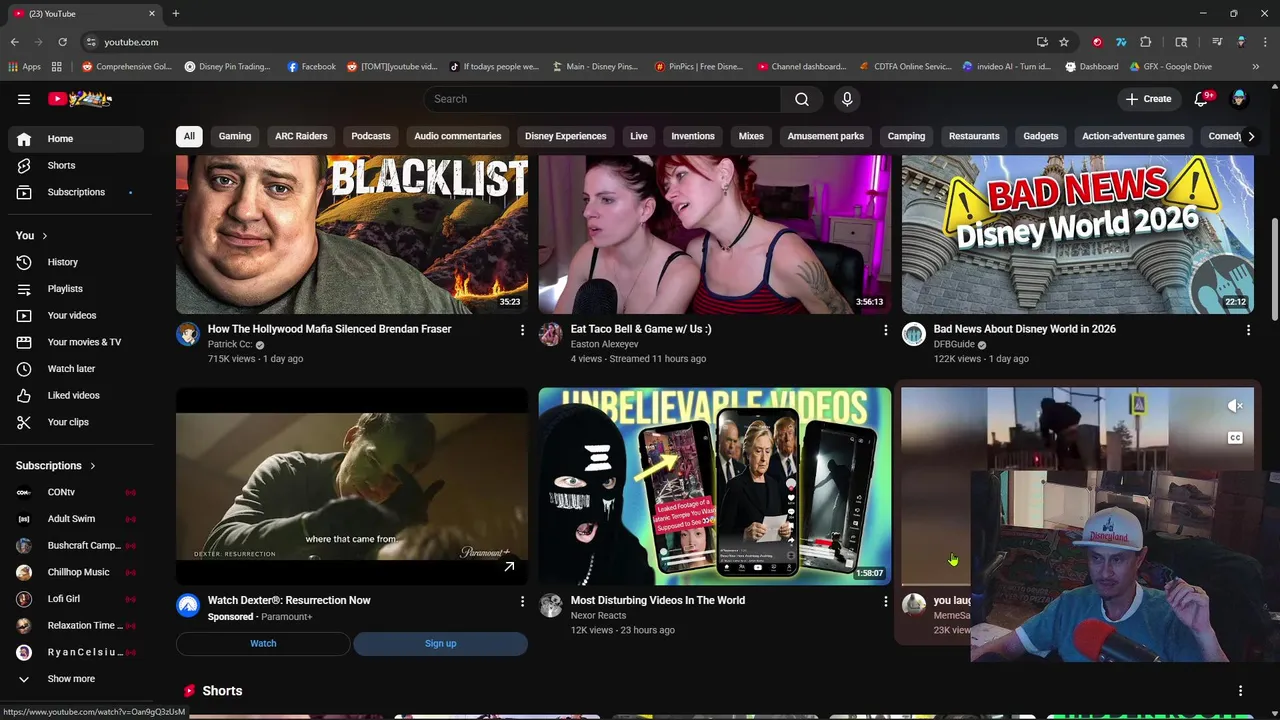Select the All filter chip

[x=189, y=136]
